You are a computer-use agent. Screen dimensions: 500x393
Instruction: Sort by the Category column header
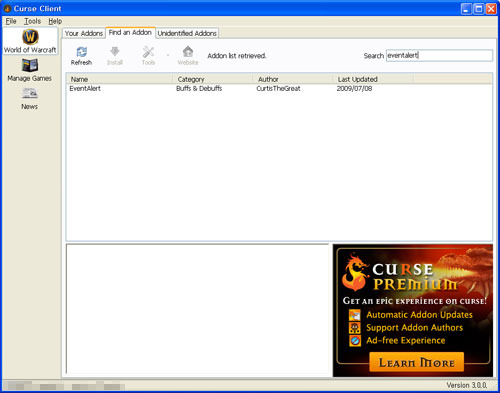tap(213, 79)
